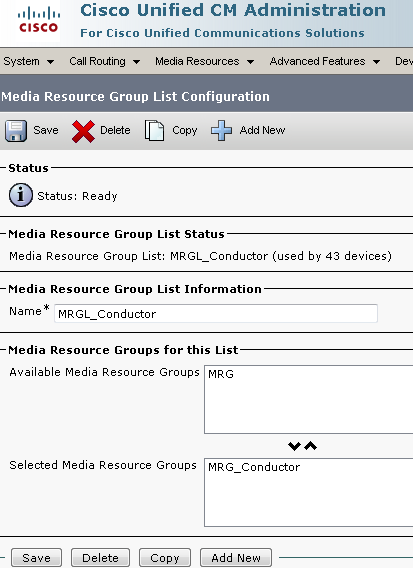Select MRG_Conductor in Selected Media Resource Groups
413x568 pixels.
click(254, 467)
